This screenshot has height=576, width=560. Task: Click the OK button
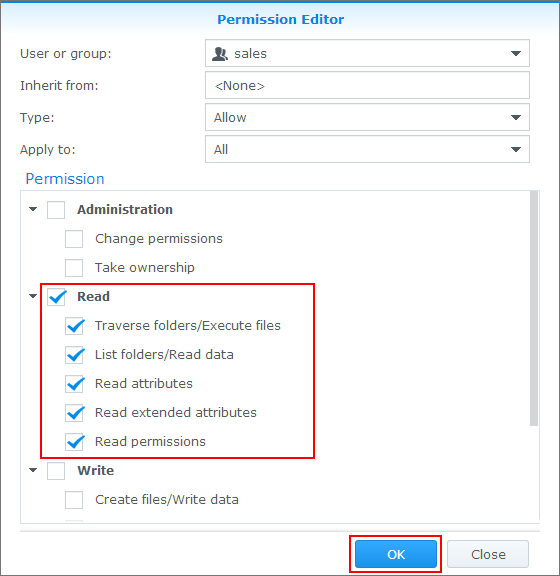click(x=396, y=554)
